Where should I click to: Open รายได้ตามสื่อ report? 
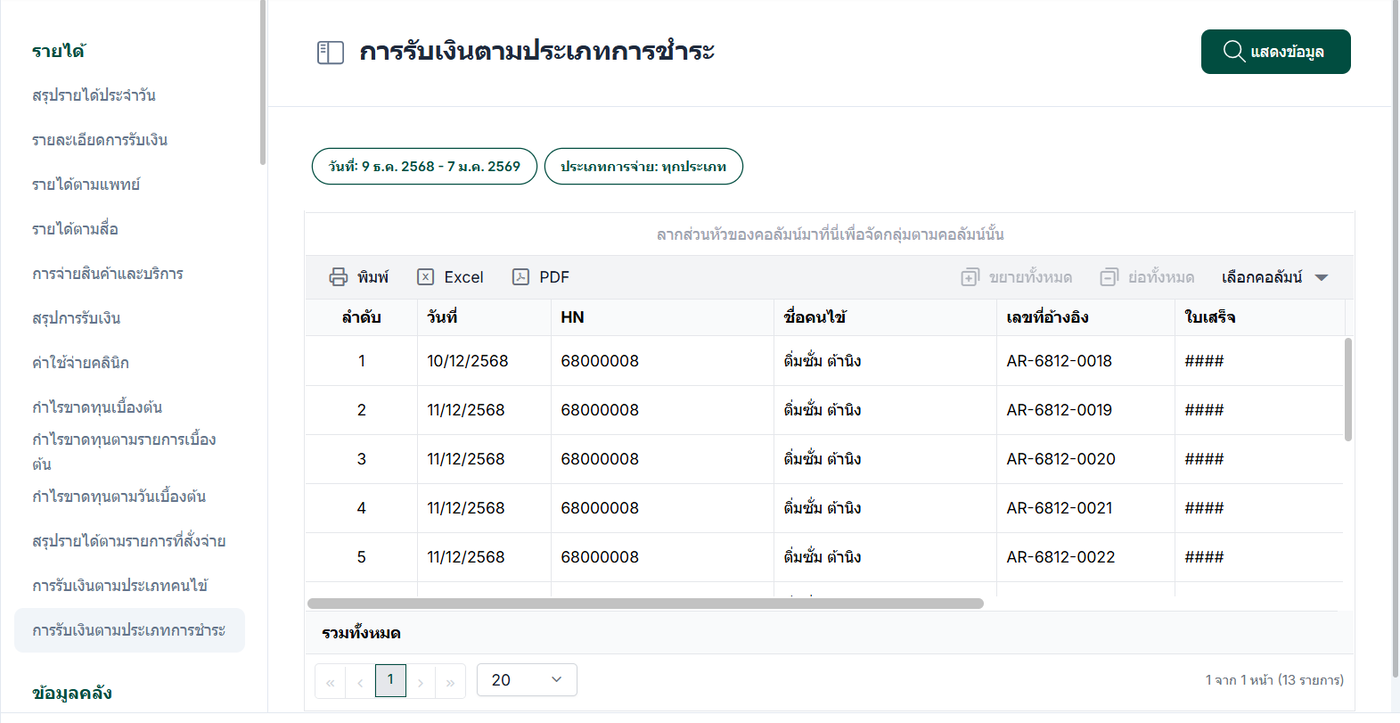pyautogui.click(x=75, y=229)
